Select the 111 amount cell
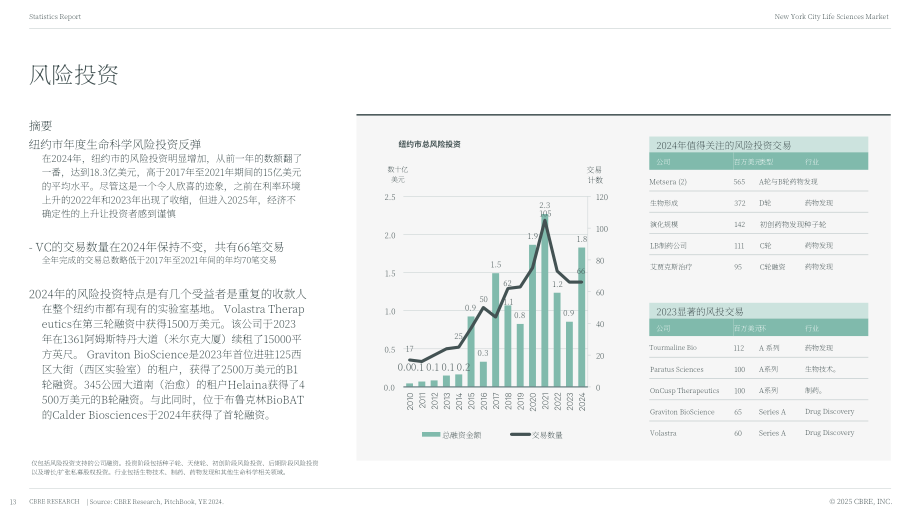 (x=739, y=246)
